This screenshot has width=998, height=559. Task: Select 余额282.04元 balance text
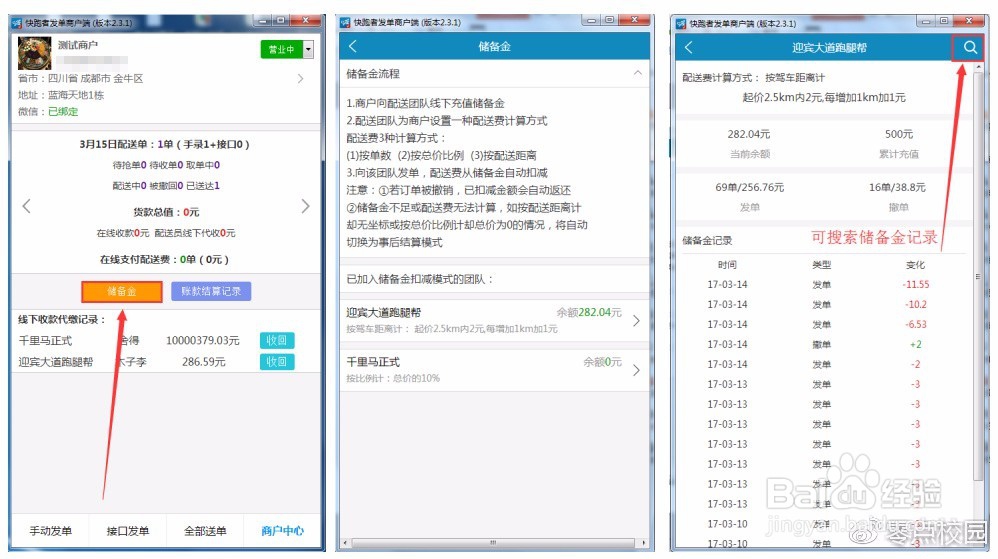pos(589,313)
